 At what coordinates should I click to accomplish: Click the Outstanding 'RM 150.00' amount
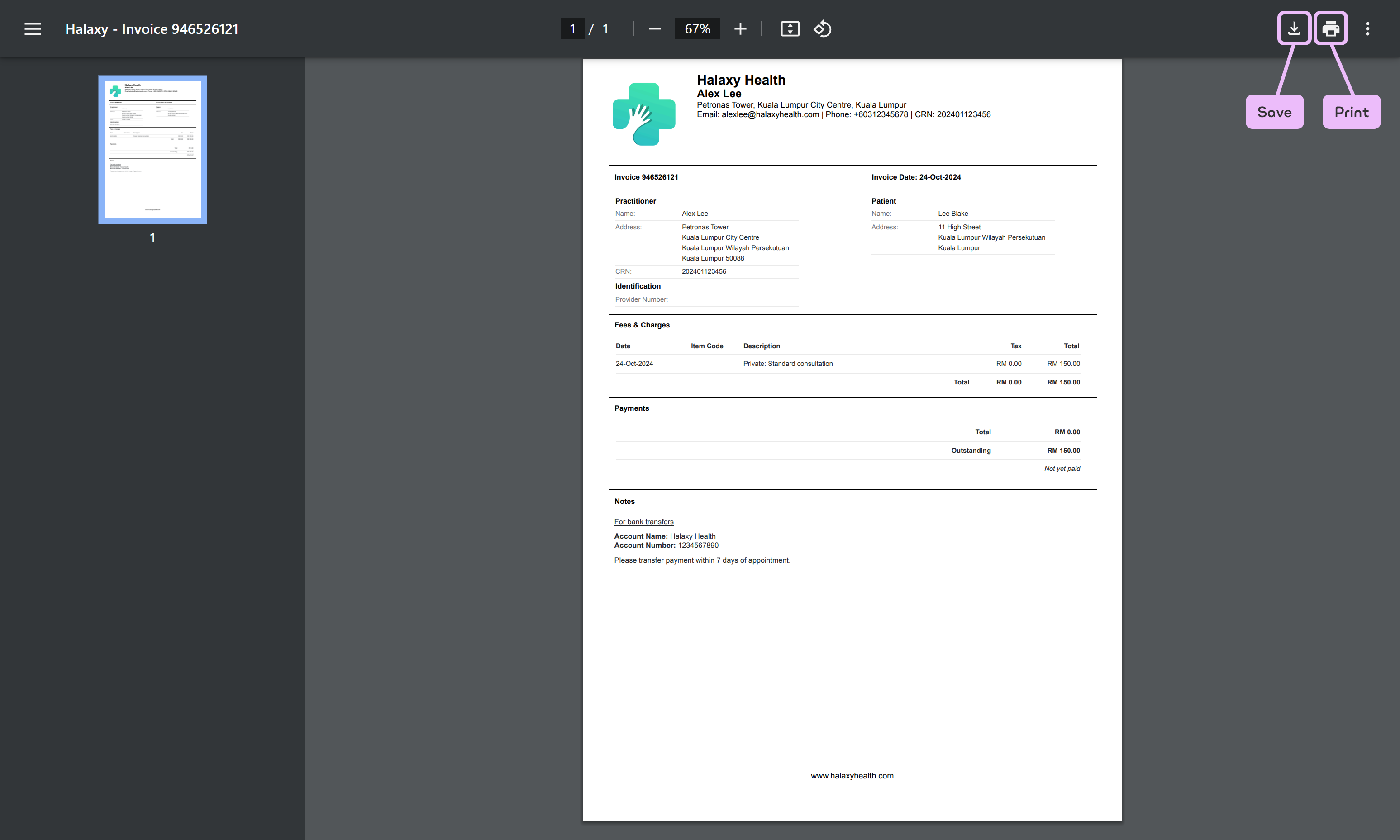[x=1063, y=451]
